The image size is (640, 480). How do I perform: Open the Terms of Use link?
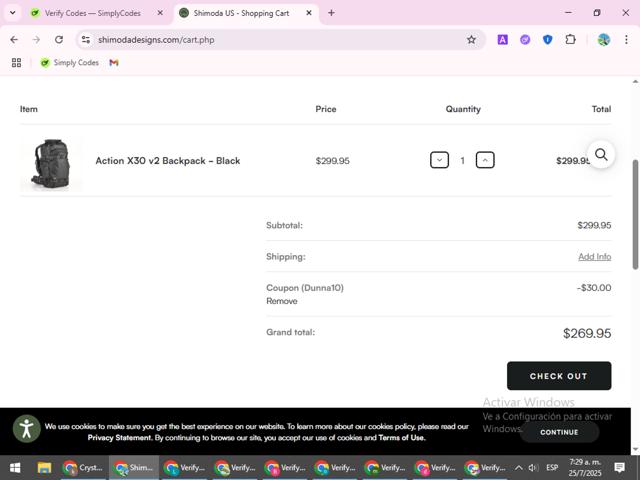coord(401,438)
